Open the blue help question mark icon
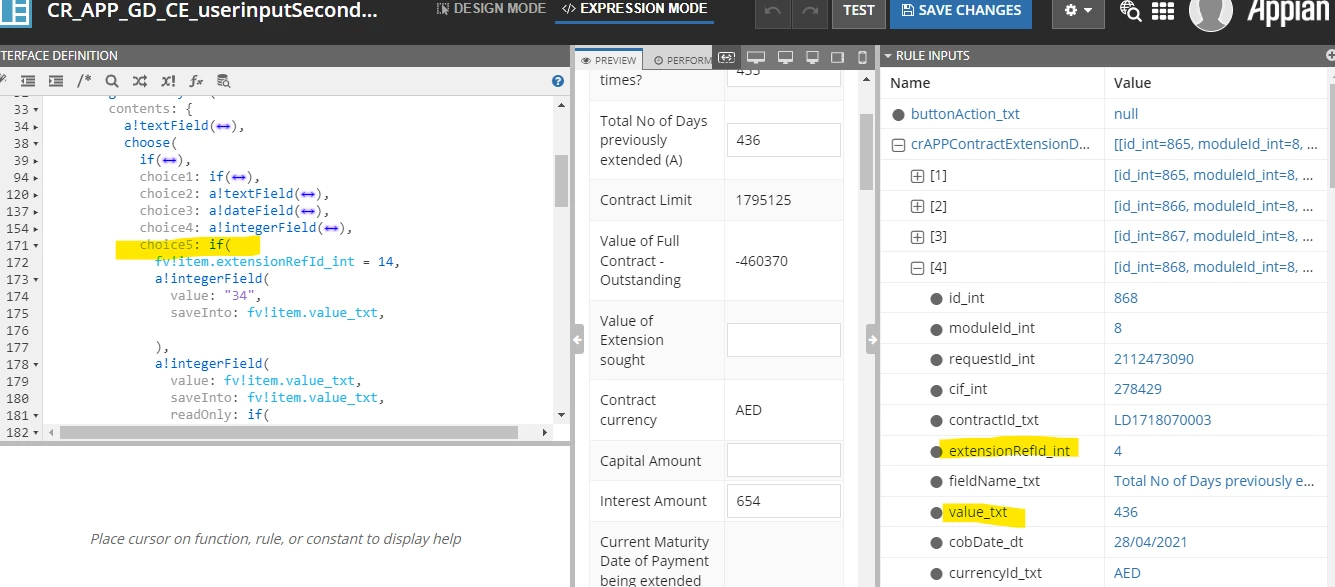Image resolution: width=1335 pixels, height=587 pixels. point(558,81)
